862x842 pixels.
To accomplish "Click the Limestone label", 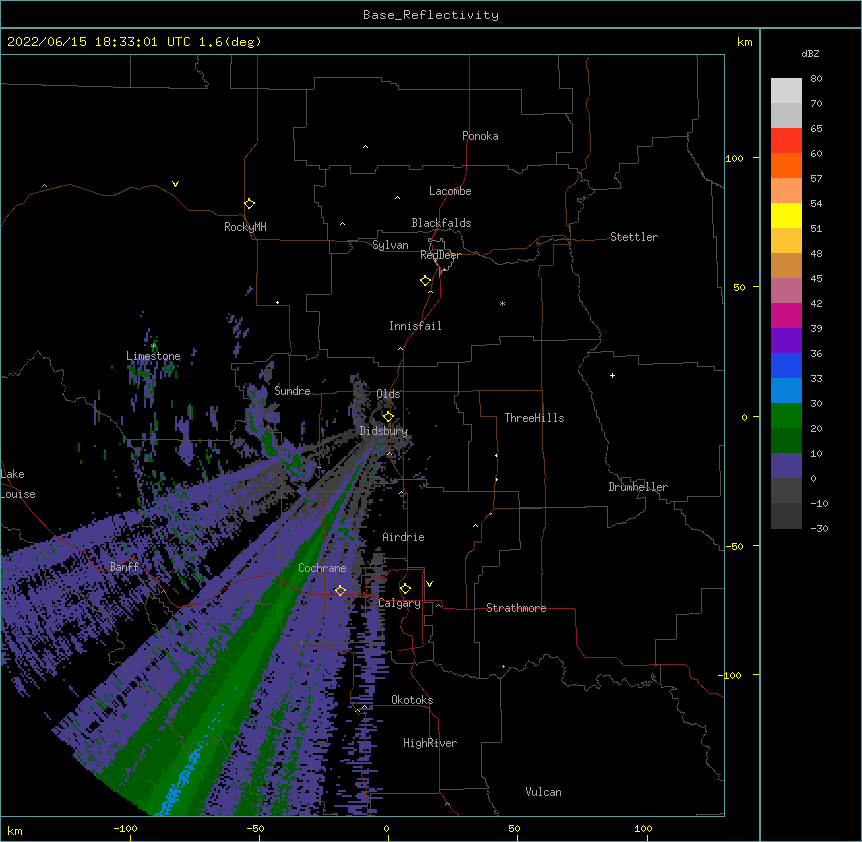I will [x=153, y=356].
